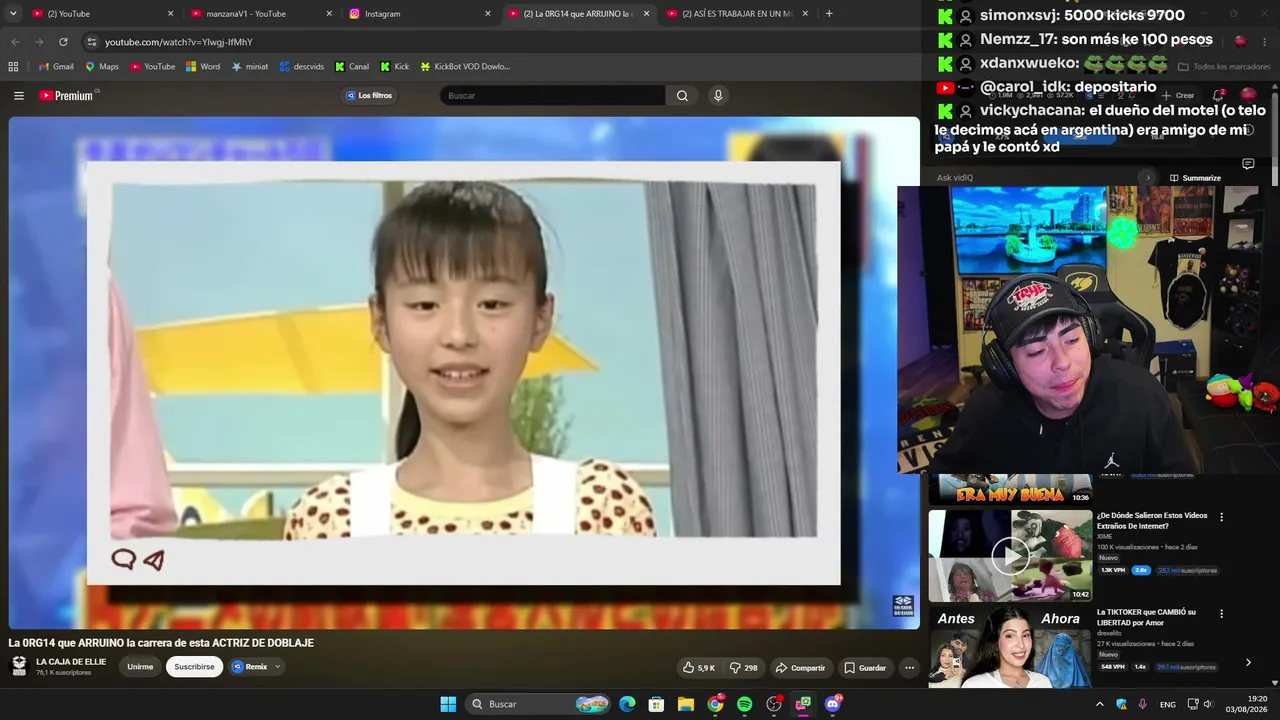Reload the current browser page

coord(63,42)
